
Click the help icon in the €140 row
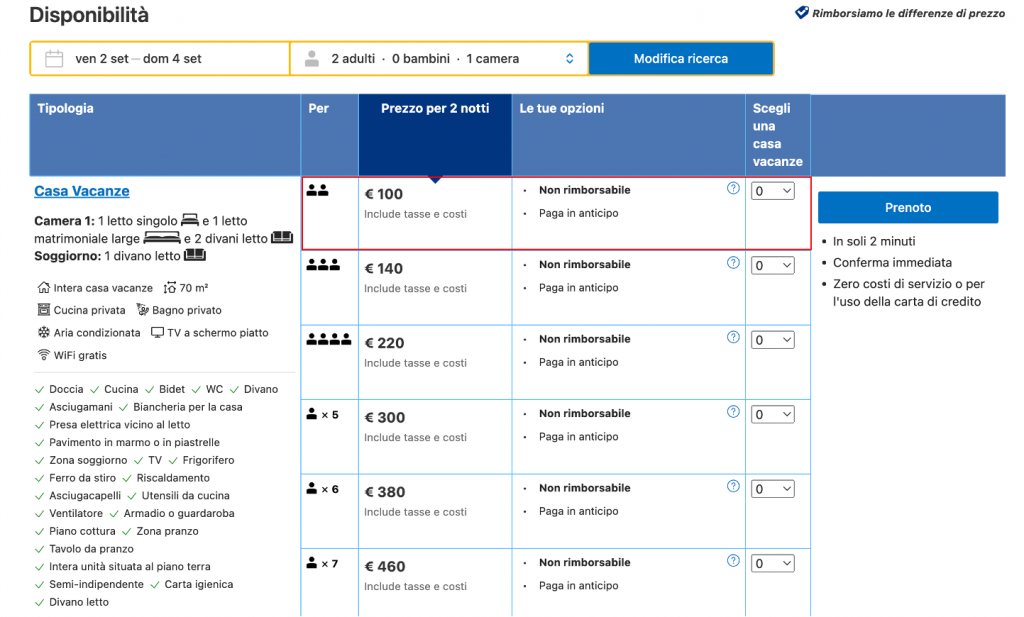click(733, 263)
